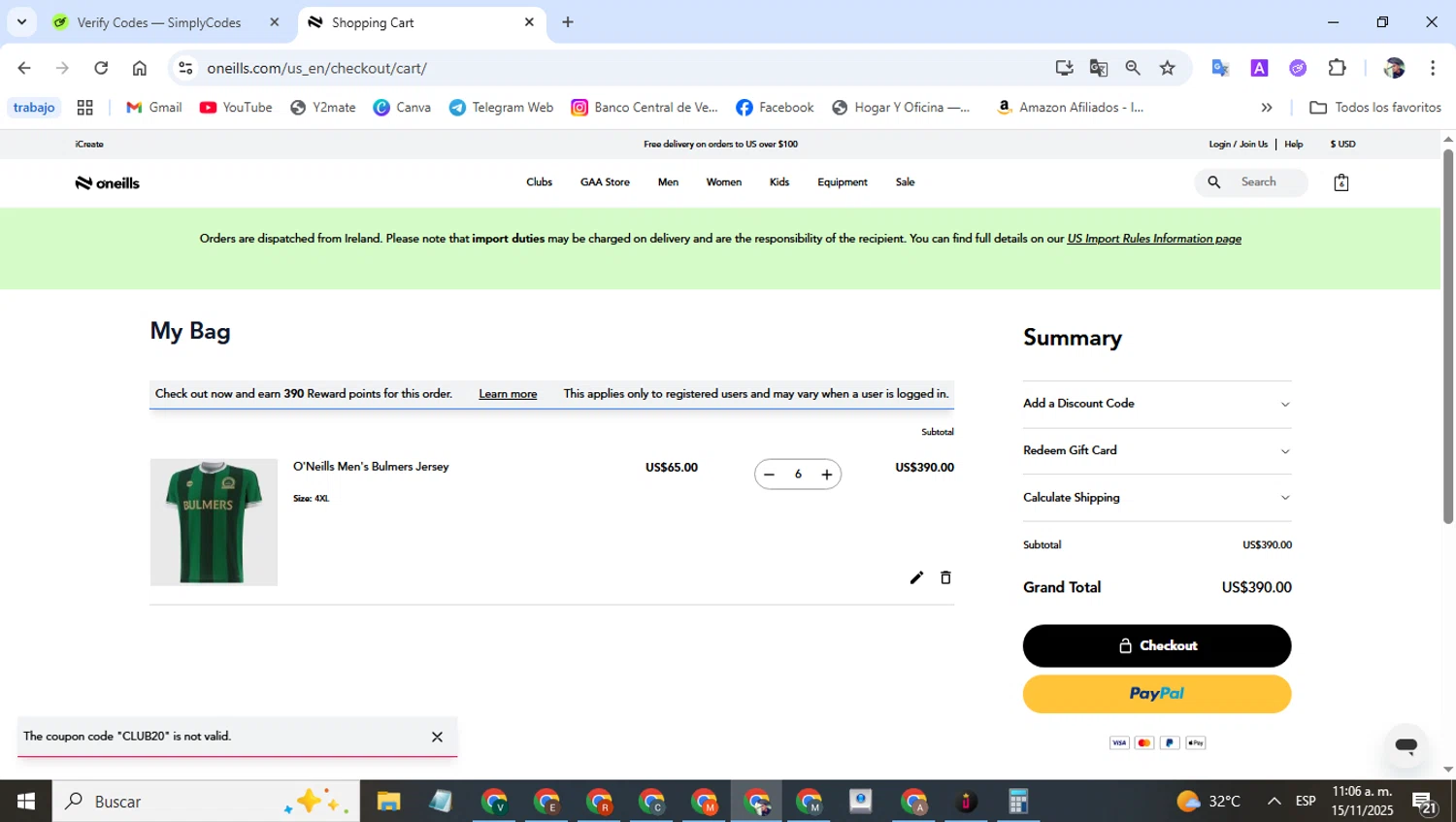The image size is (1456, 822).
Task: Open the chat support bubble
Action: (x=1406, y=745)
